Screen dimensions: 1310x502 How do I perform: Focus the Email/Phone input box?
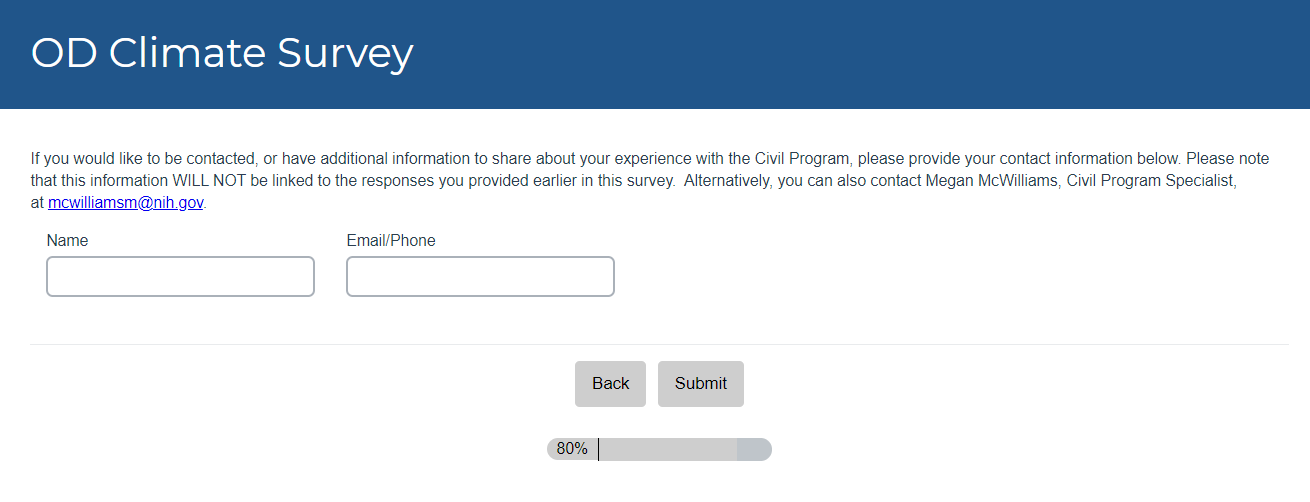point(480,276)
